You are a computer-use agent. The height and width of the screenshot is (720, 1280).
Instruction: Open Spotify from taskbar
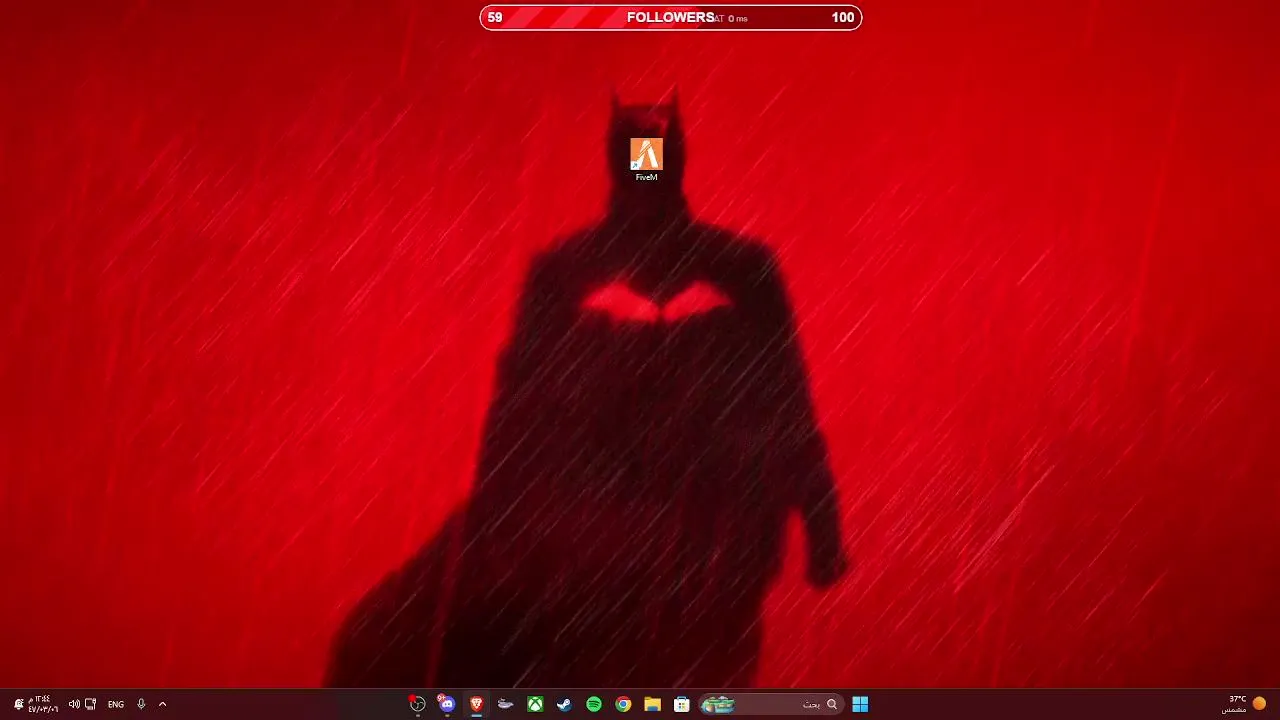point(594,704)
